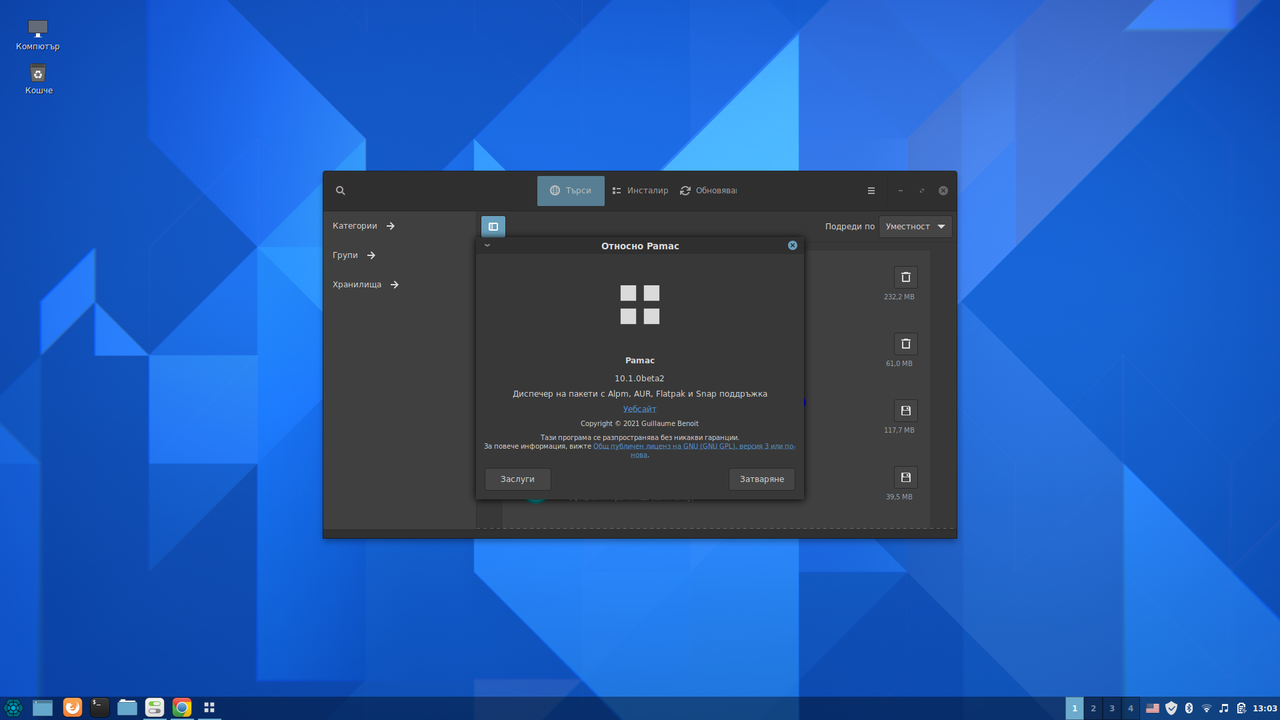
Task: Close the About Pamac dialog with its X
Action: coord(793,245)
